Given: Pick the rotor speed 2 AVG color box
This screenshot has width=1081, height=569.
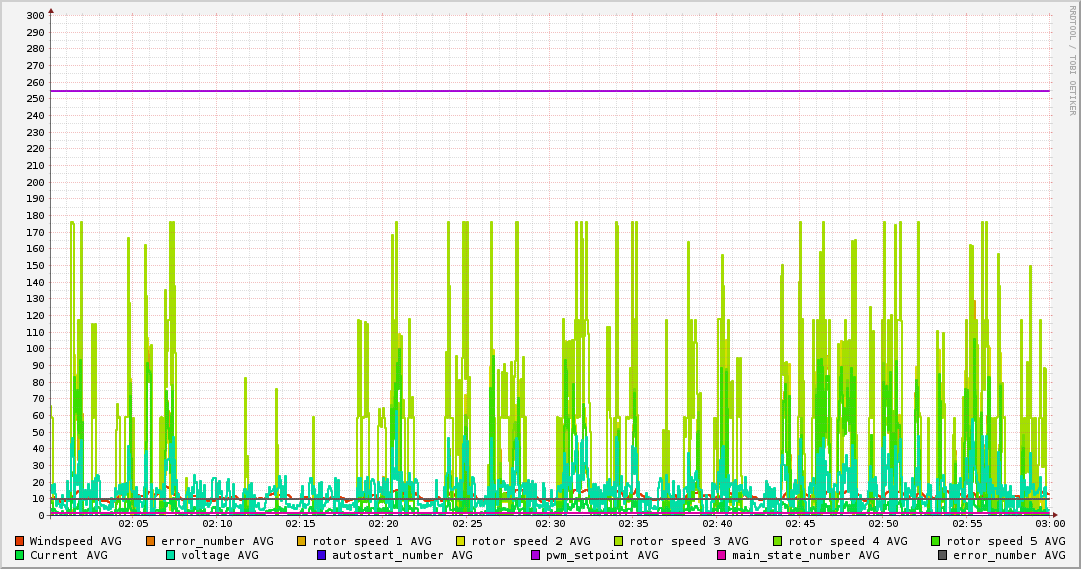Looking at the screenshot, I should [460, 541].
